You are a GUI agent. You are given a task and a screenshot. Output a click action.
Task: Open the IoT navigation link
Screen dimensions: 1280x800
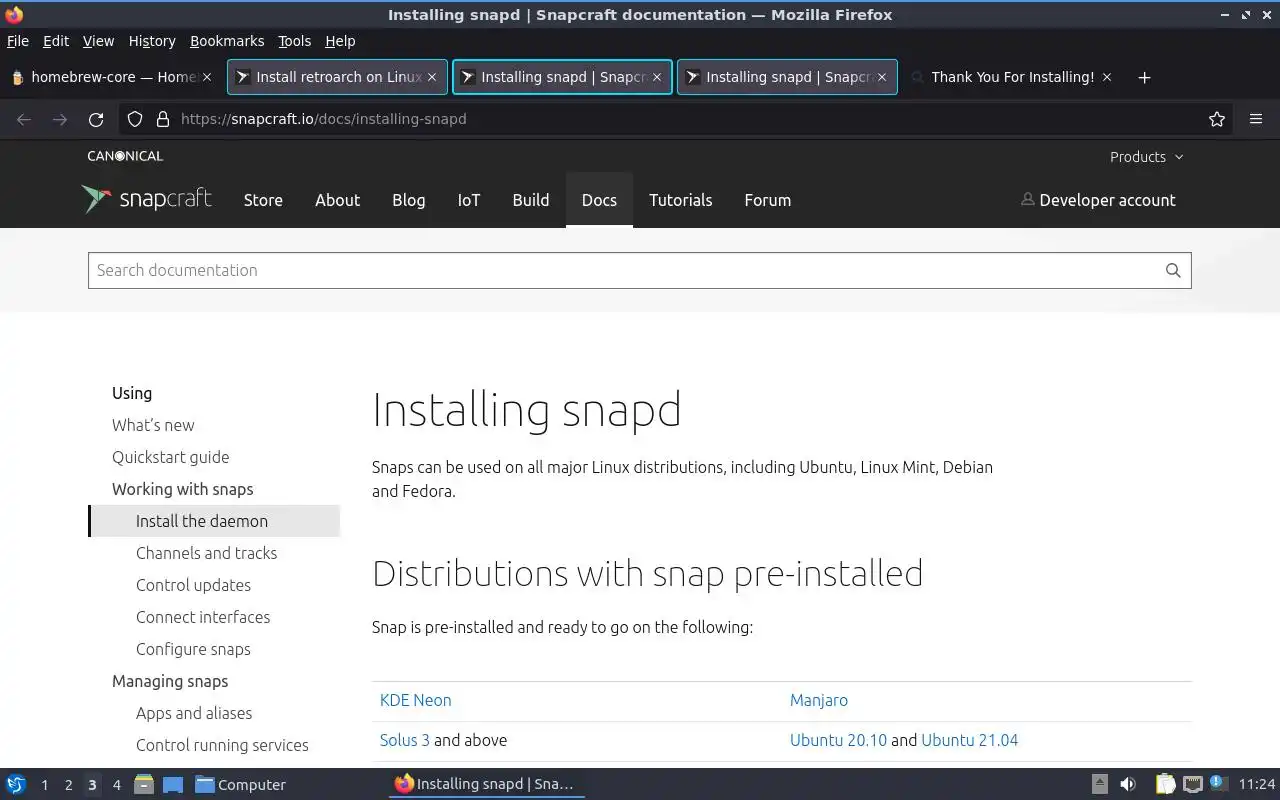pos(469,200)
